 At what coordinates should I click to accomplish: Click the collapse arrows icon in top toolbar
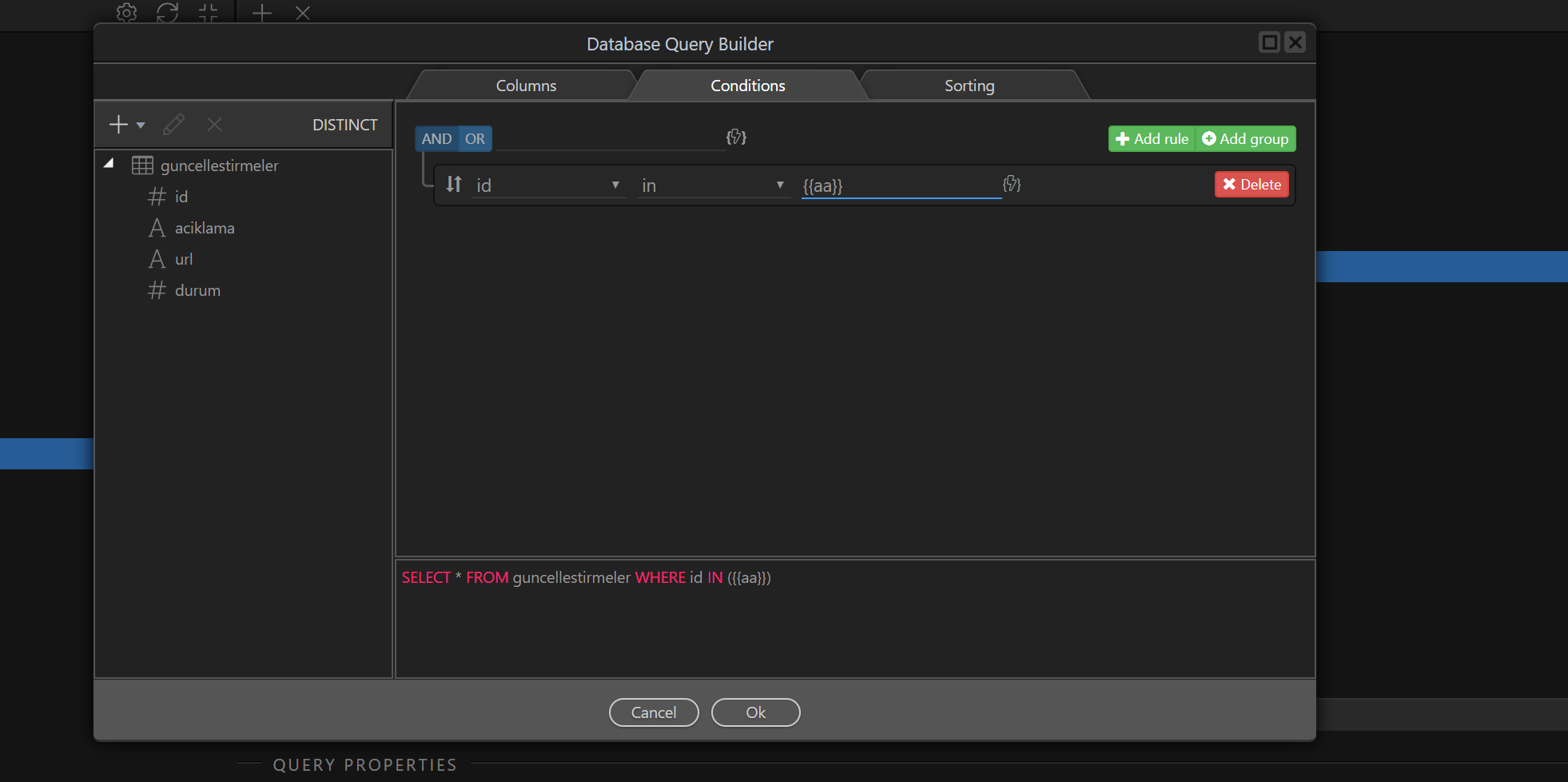[x=208, y=13]
